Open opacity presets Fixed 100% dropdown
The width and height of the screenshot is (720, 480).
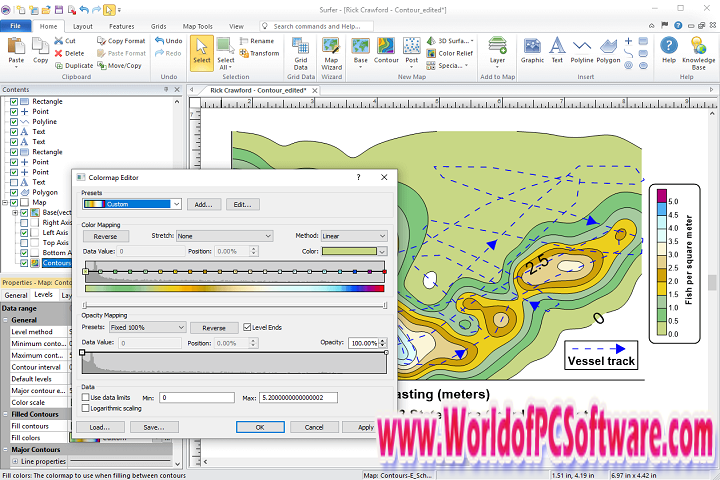click(x=147, y=328)
